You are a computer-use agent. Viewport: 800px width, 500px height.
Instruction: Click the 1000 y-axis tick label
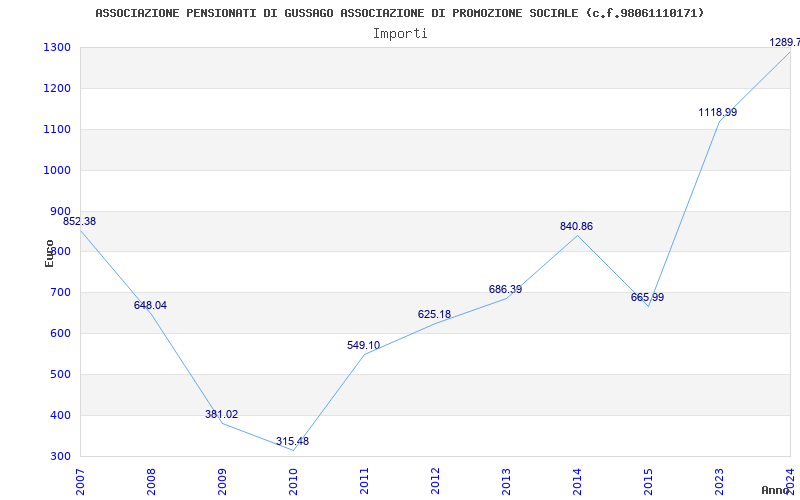tap(57, 170)
